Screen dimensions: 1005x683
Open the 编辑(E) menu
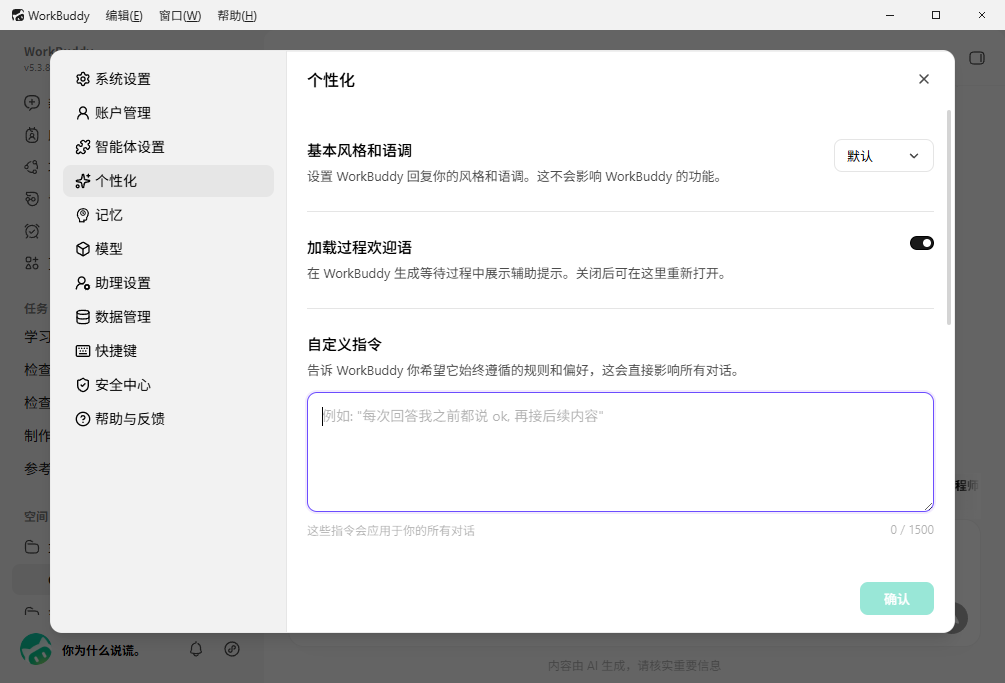pyautogui.click(x=124, y=15)
